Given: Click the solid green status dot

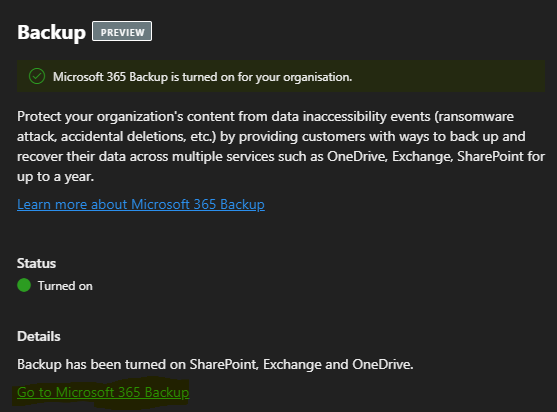Looking at the screenshot, I should click(x=24, y=285).
